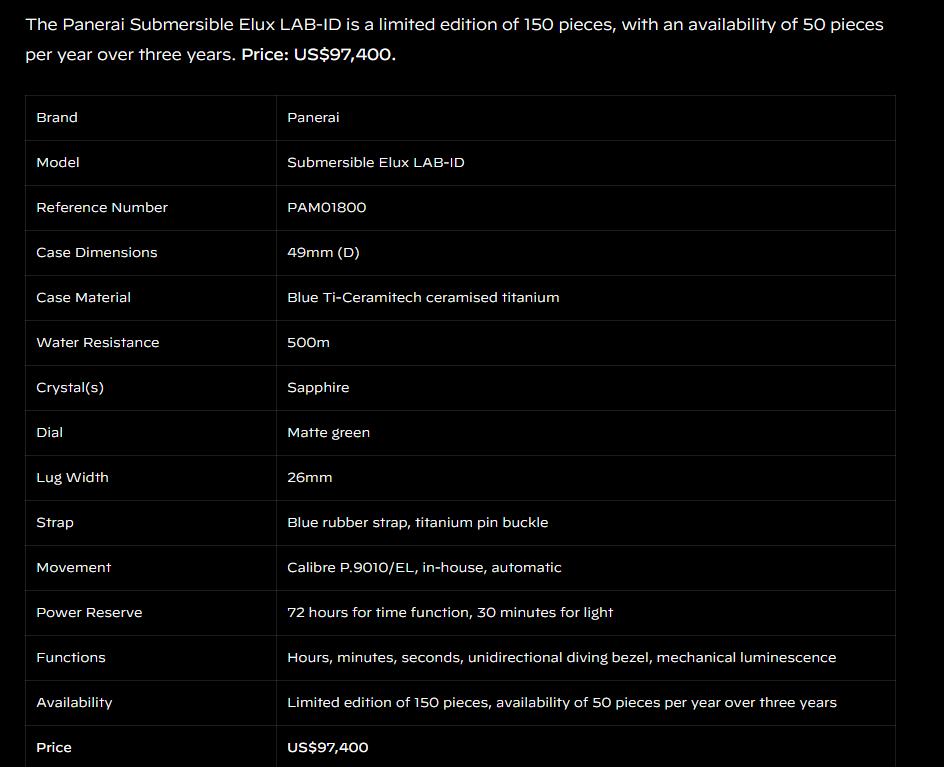Screen dimensions: 944x767
Task: Select the '49mm (D)' value
Action: [323, 253]
